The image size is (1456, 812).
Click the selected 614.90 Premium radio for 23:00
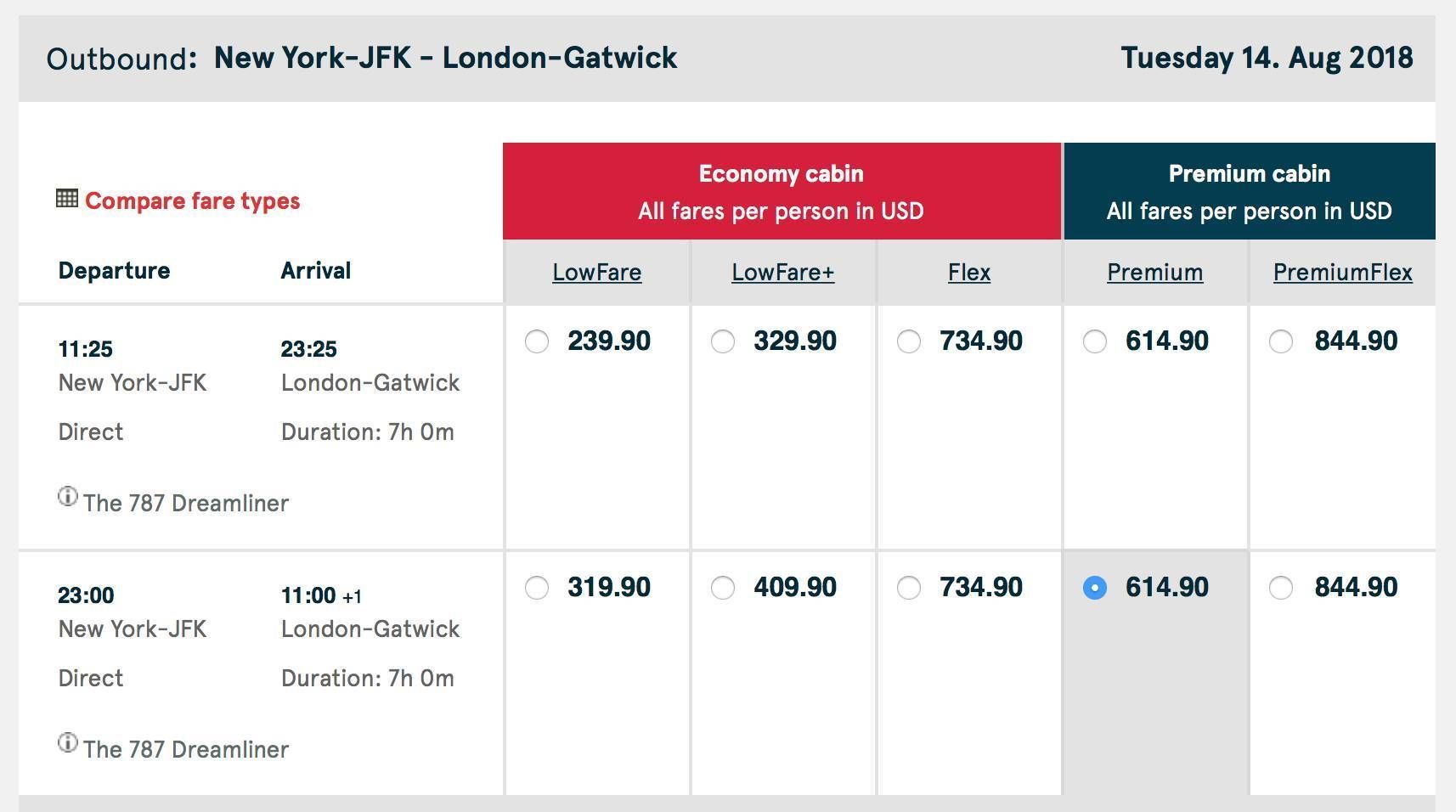[1095, 588]
